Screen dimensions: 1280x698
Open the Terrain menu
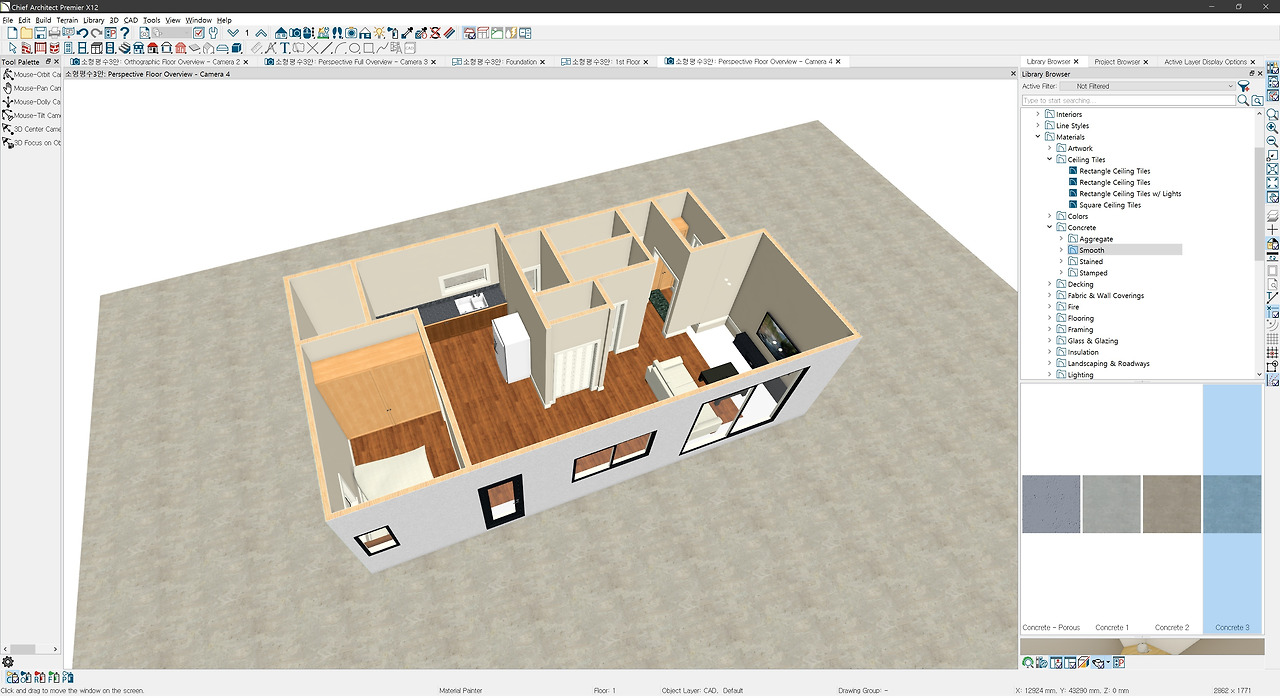[67, 20]
